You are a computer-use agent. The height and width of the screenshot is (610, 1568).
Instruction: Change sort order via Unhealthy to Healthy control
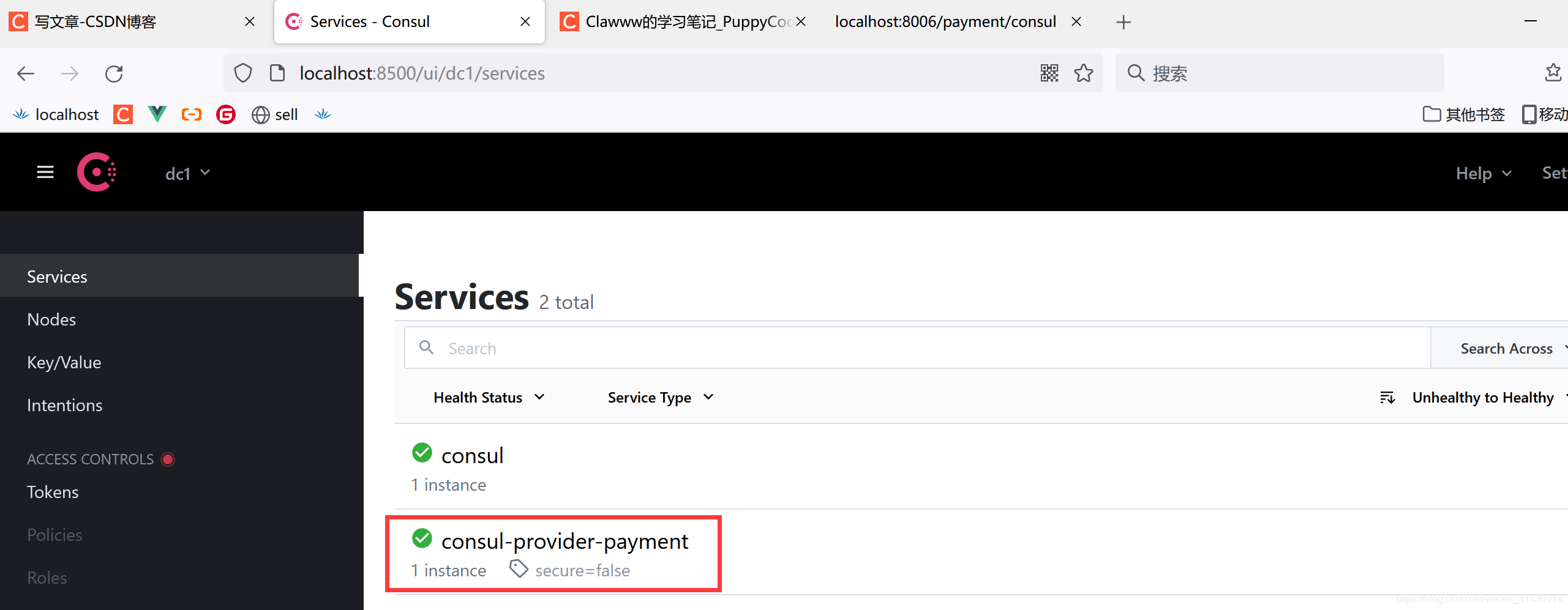tap(1484, 396)
